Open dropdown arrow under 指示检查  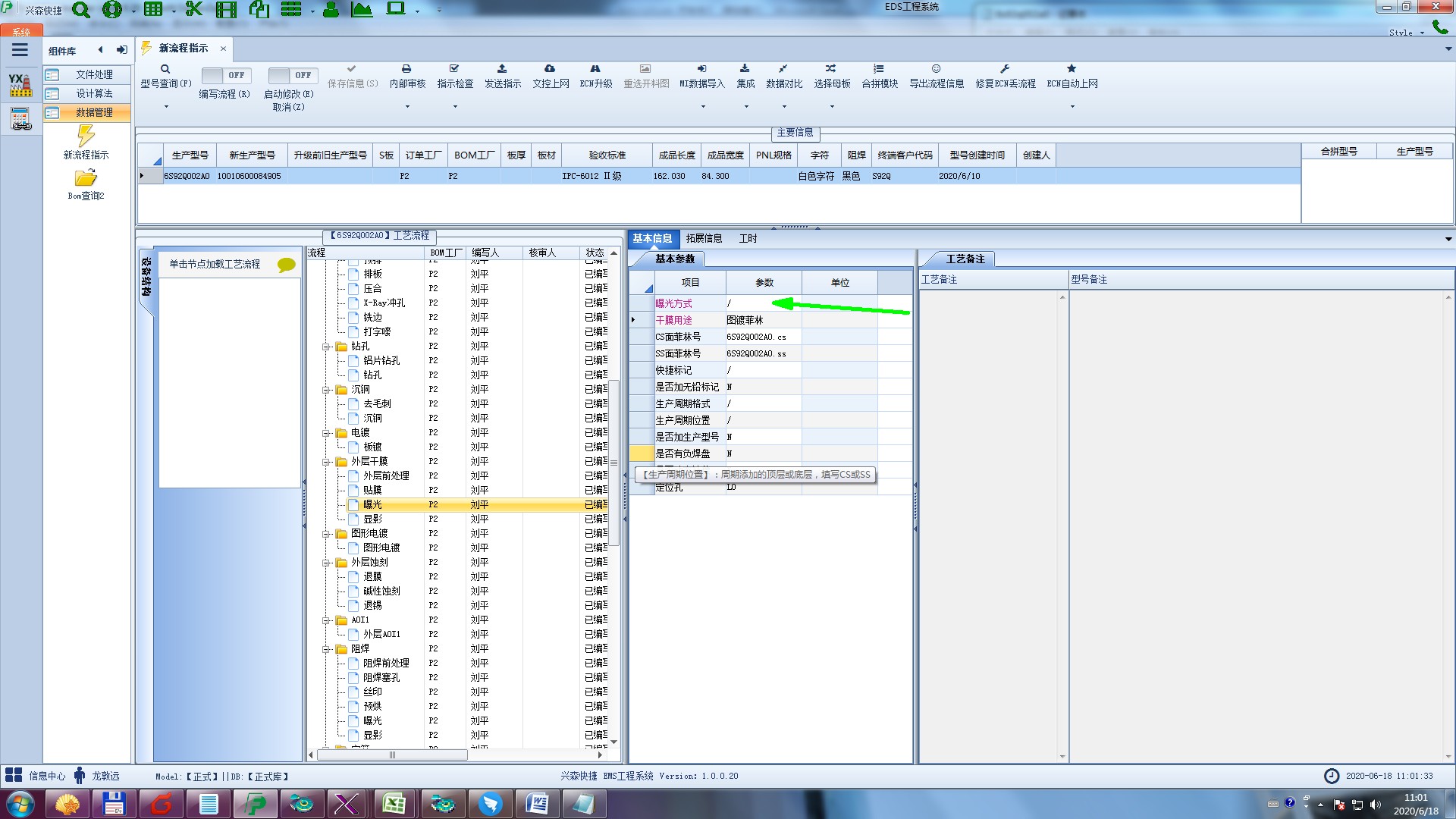coord(455,107)
